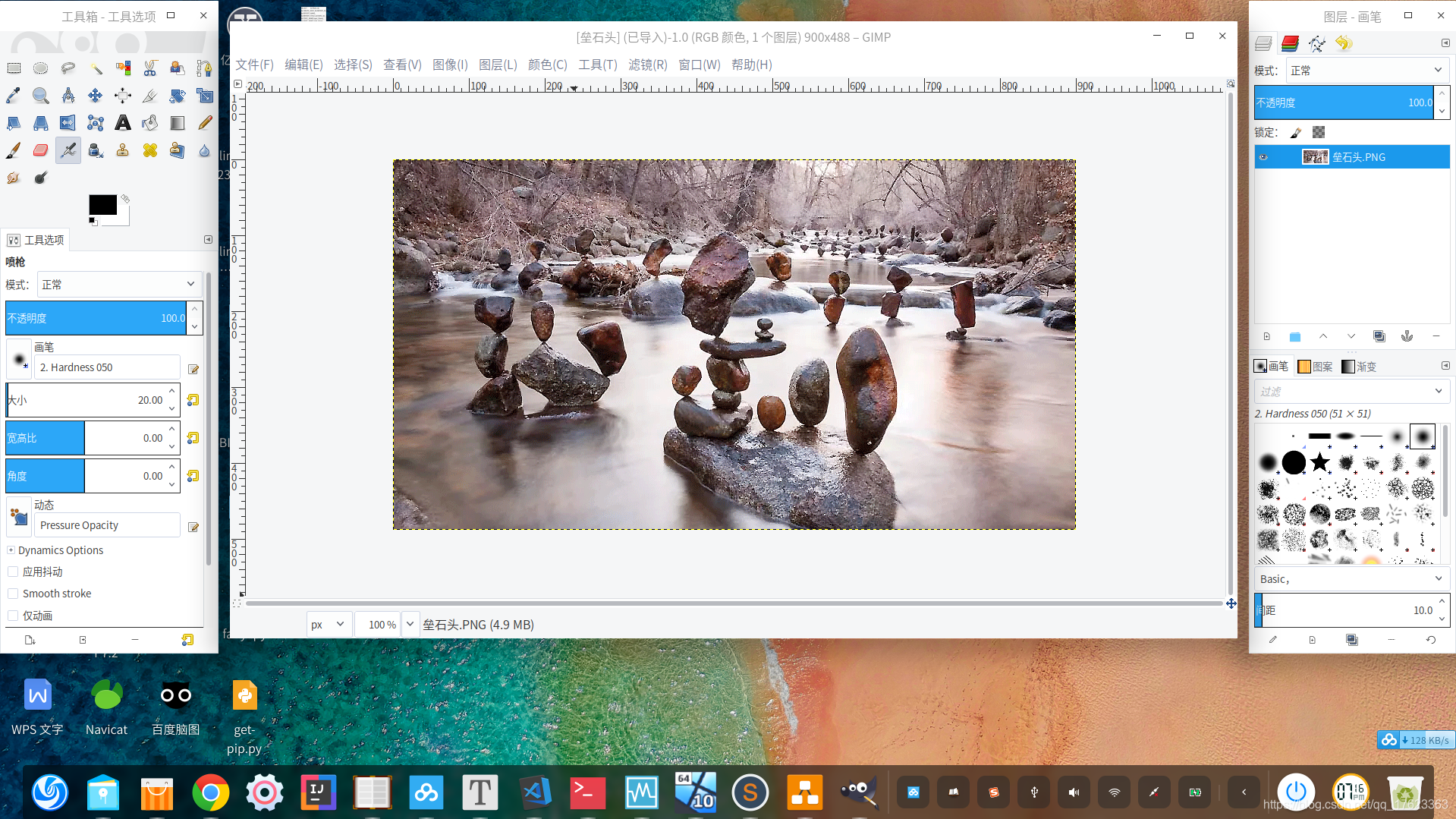The width and height of the screenshot is (1456, 819).
Task: Select the Paths tool
Action: point(205,68)
